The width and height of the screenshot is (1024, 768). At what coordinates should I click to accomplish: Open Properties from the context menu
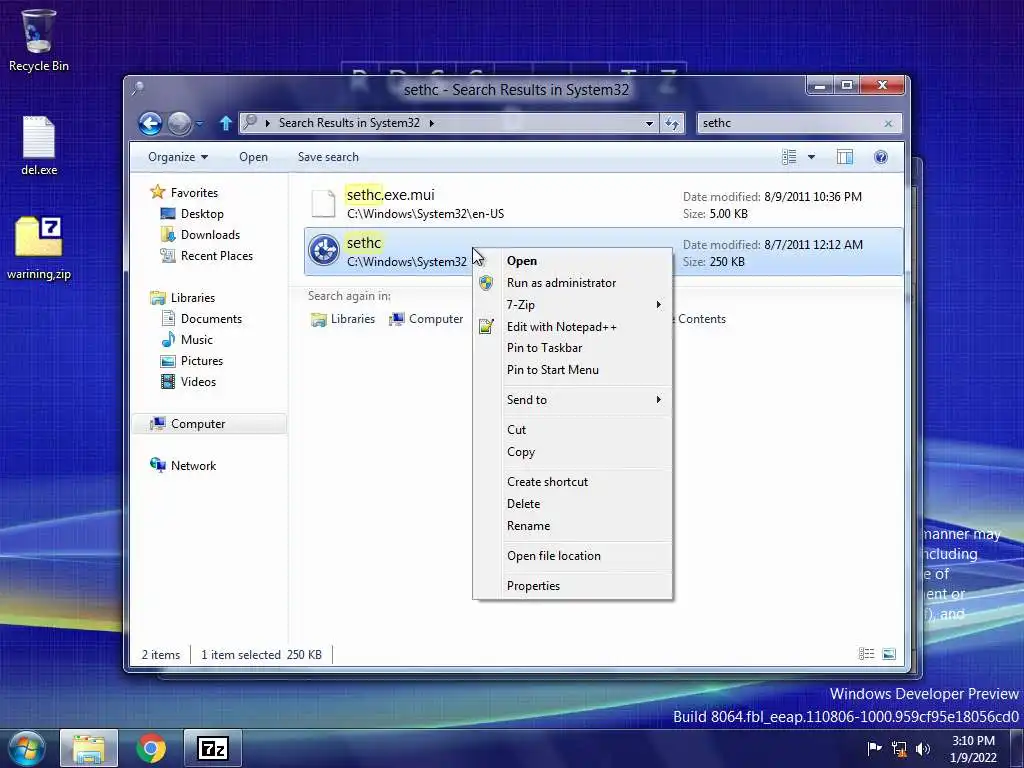(573, 586)
